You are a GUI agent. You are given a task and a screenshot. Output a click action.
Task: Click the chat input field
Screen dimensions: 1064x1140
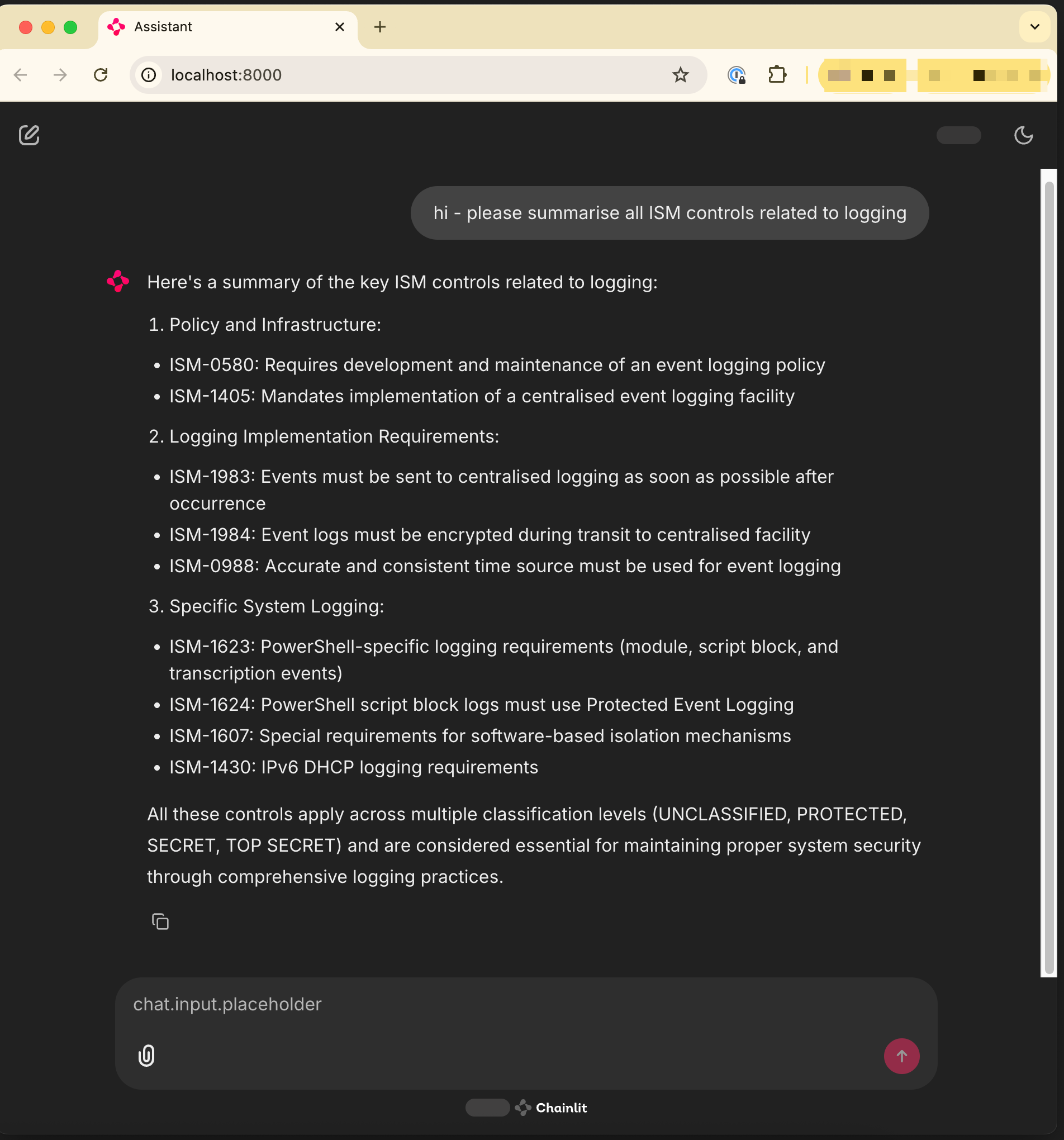click(x=526, y=1004)
